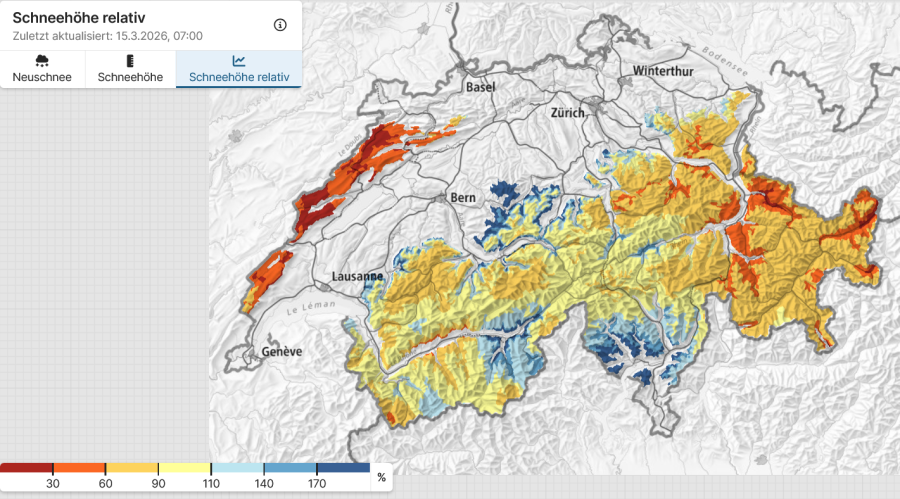Image resolution: width=900 pixels, height=499 pixels.
Task: Choose the pale blue 110–140% legend swatch
Action: tap(237, 468)
